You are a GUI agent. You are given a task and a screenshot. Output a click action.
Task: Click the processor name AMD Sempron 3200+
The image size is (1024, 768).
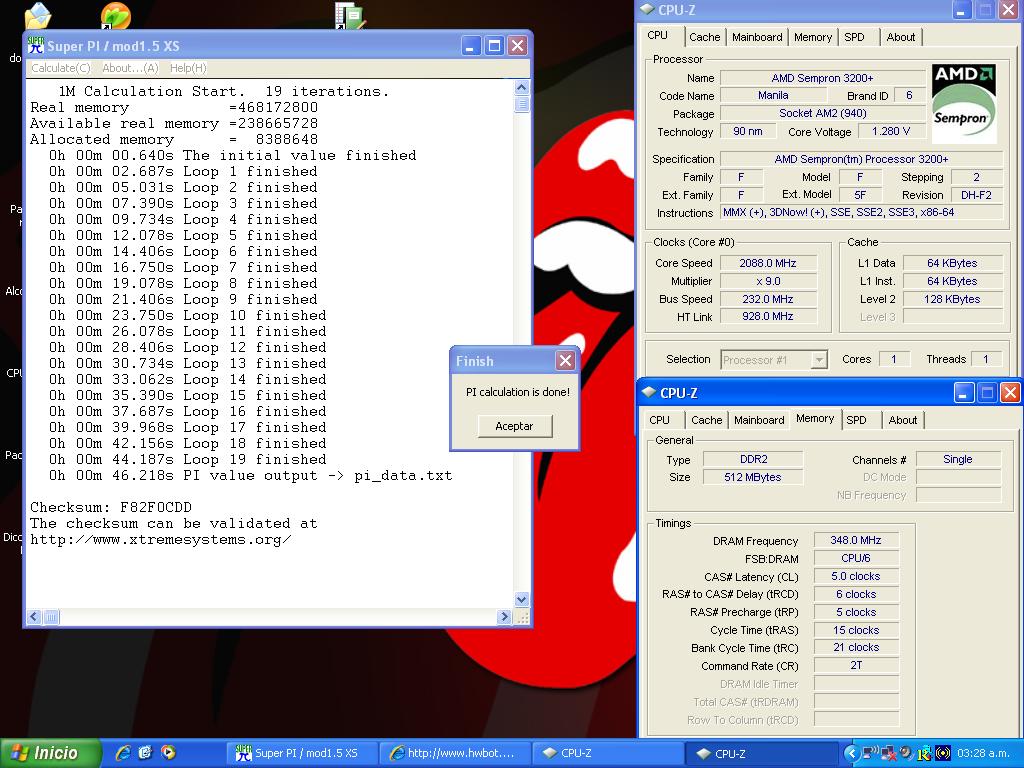[822, 78]
